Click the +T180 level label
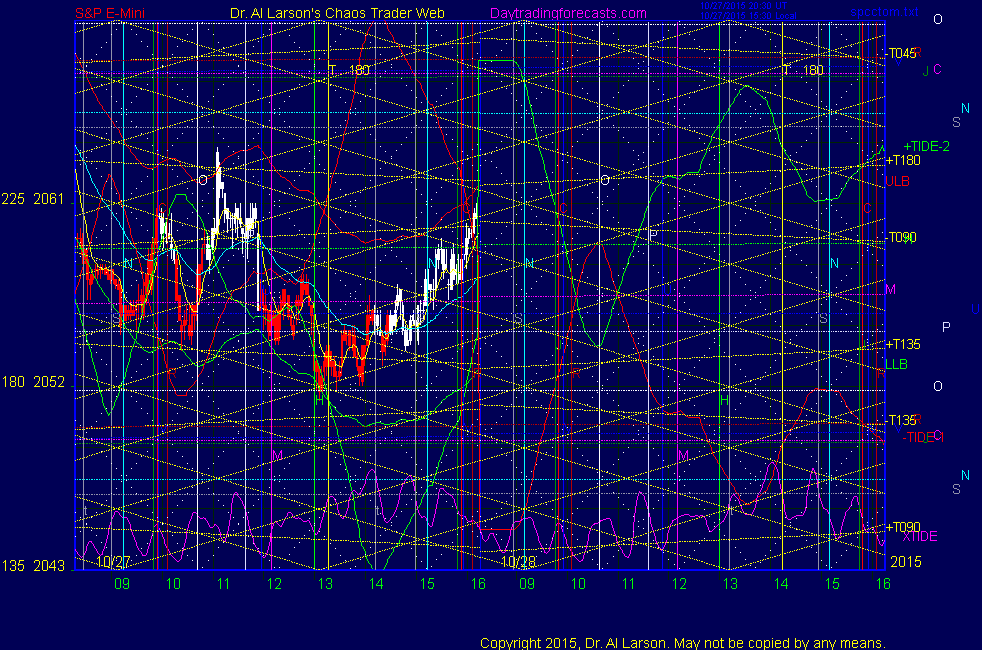 point(903,160)
